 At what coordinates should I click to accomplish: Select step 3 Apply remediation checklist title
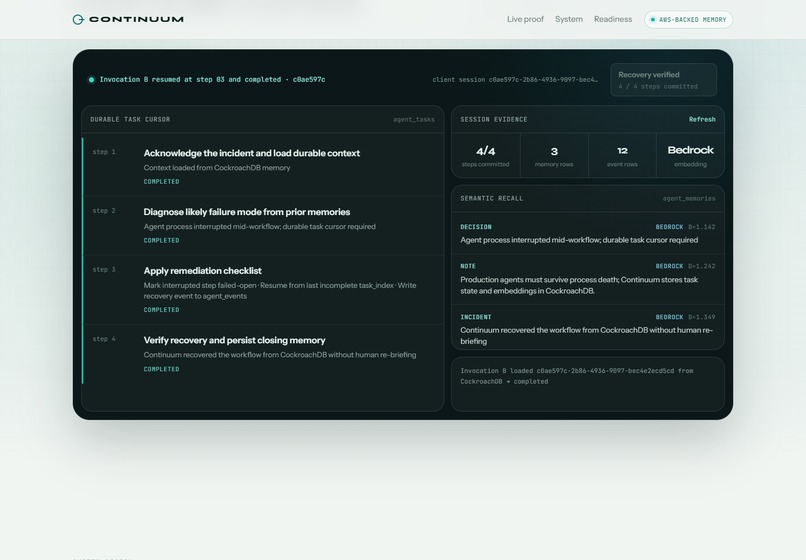pos(203,270)
